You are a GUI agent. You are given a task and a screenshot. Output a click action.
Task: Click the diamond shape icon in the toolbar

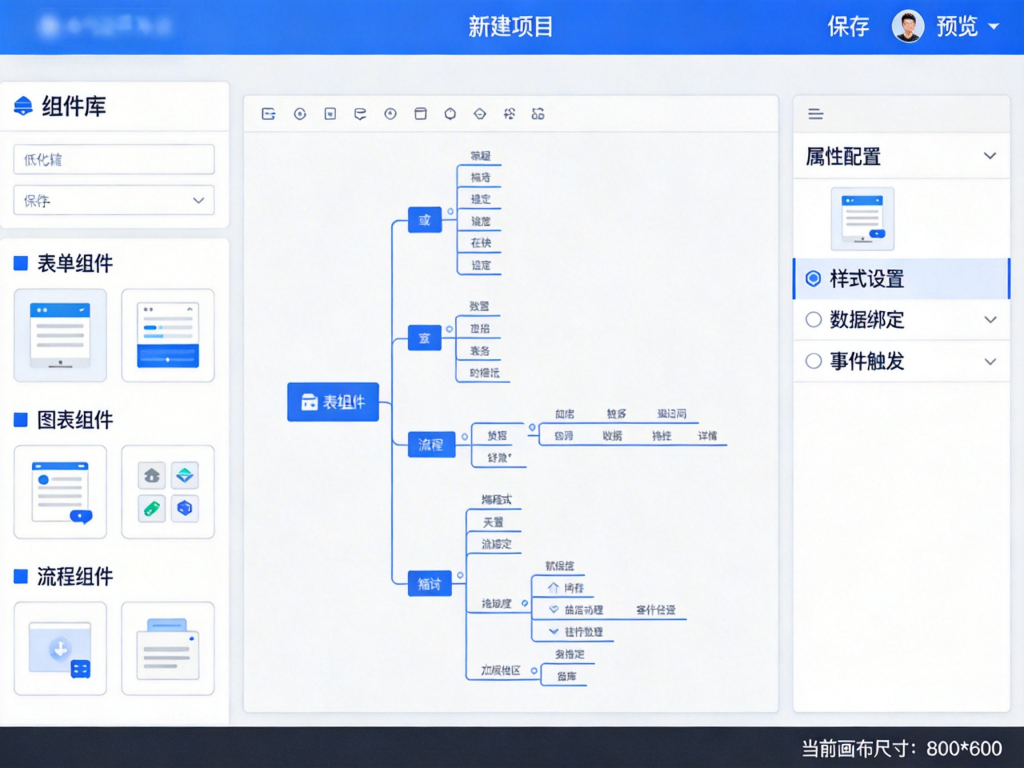(x=480, y=114)
